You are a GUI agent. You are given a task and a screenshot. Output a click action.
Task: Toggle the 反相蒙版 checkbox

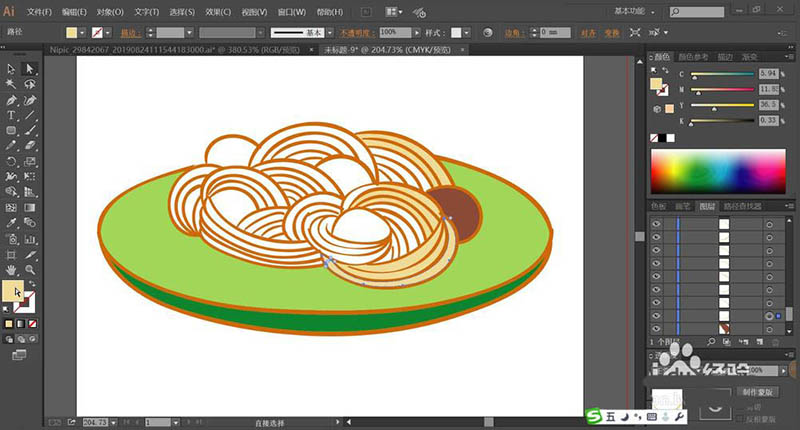pyautogui.click(x=739, y=419)
